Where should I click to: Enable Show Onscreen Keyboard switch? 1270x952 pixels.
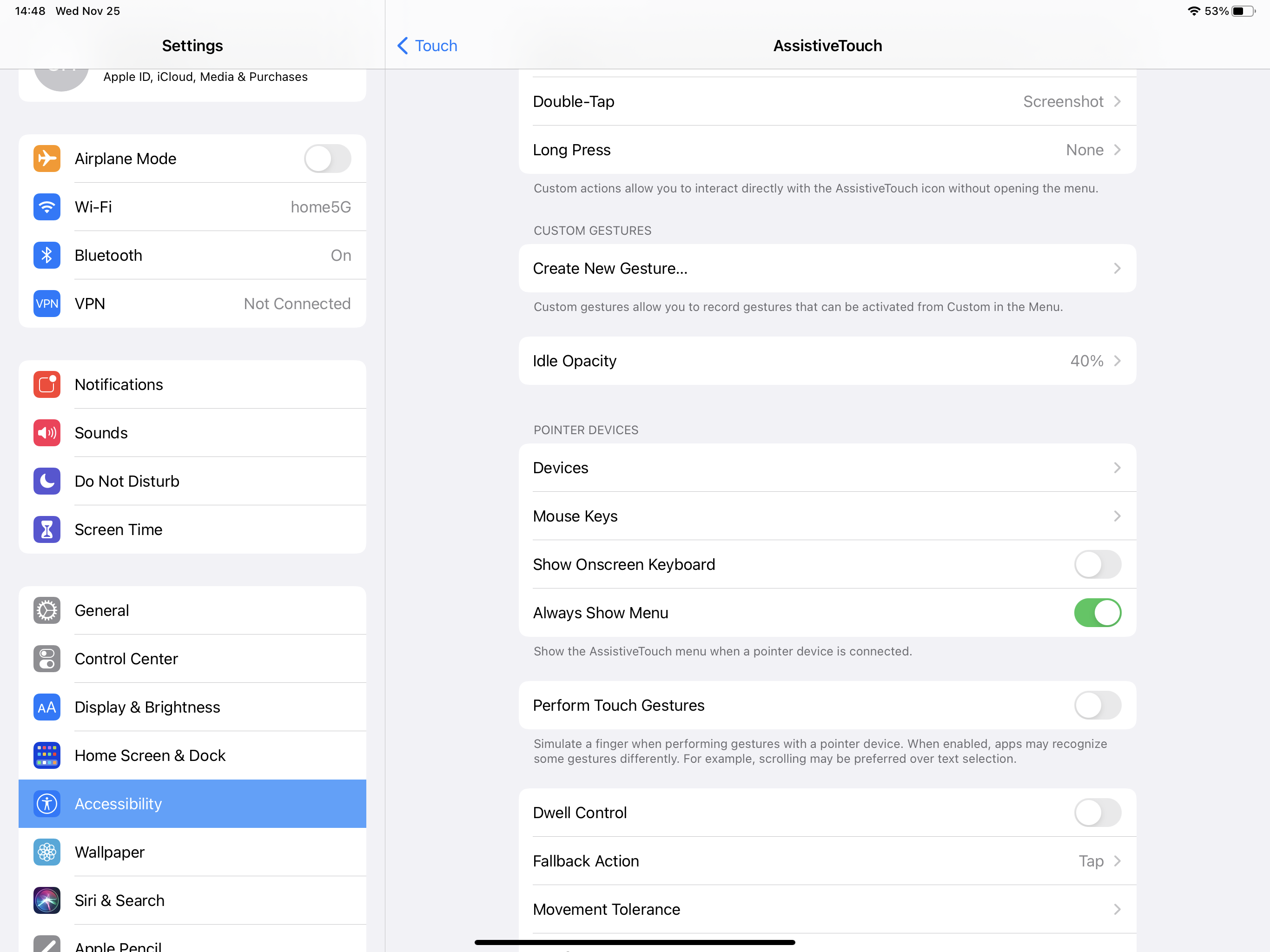1097,564
